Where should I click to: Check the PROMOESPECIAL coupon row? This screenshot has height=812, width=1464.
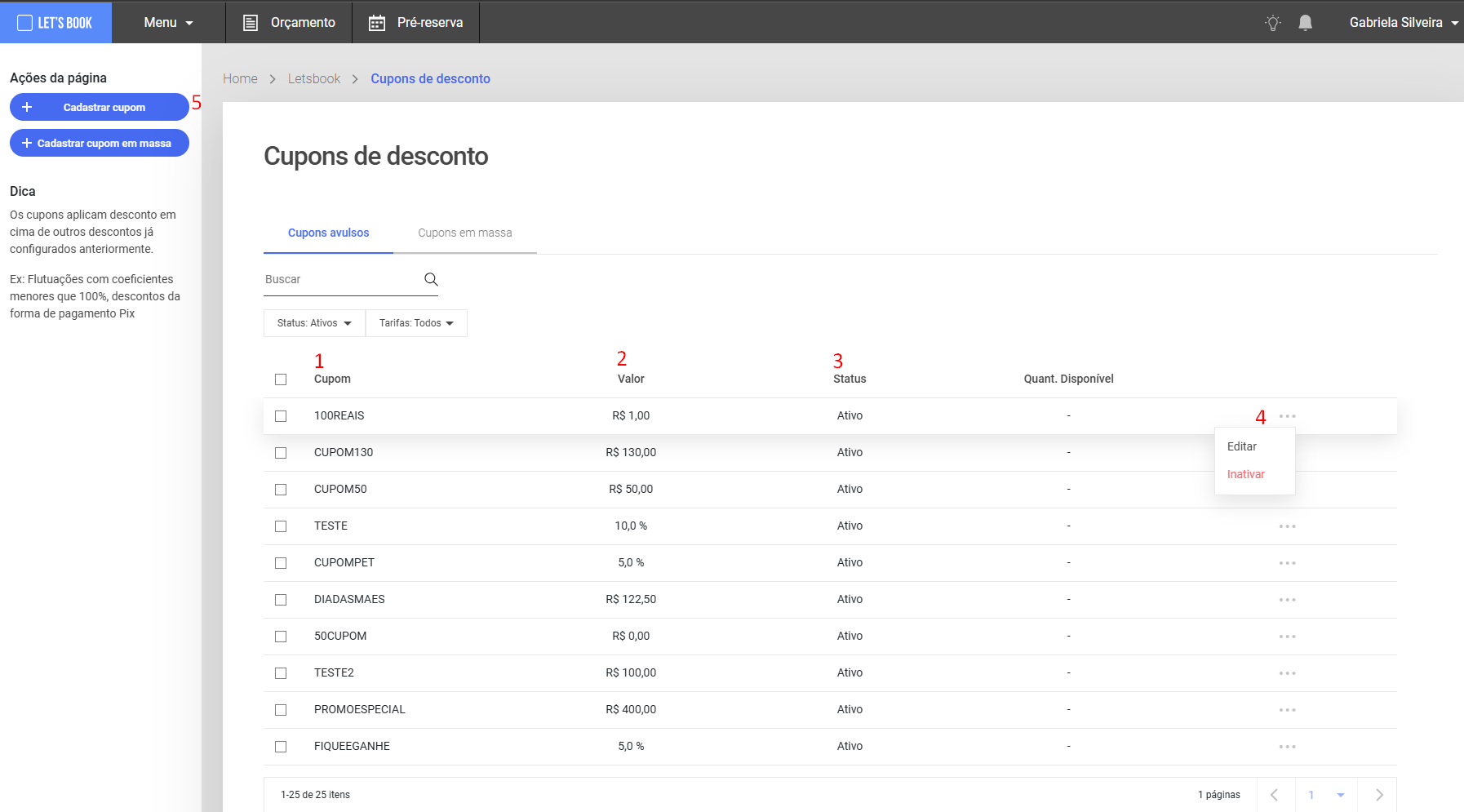click(281, 710)
